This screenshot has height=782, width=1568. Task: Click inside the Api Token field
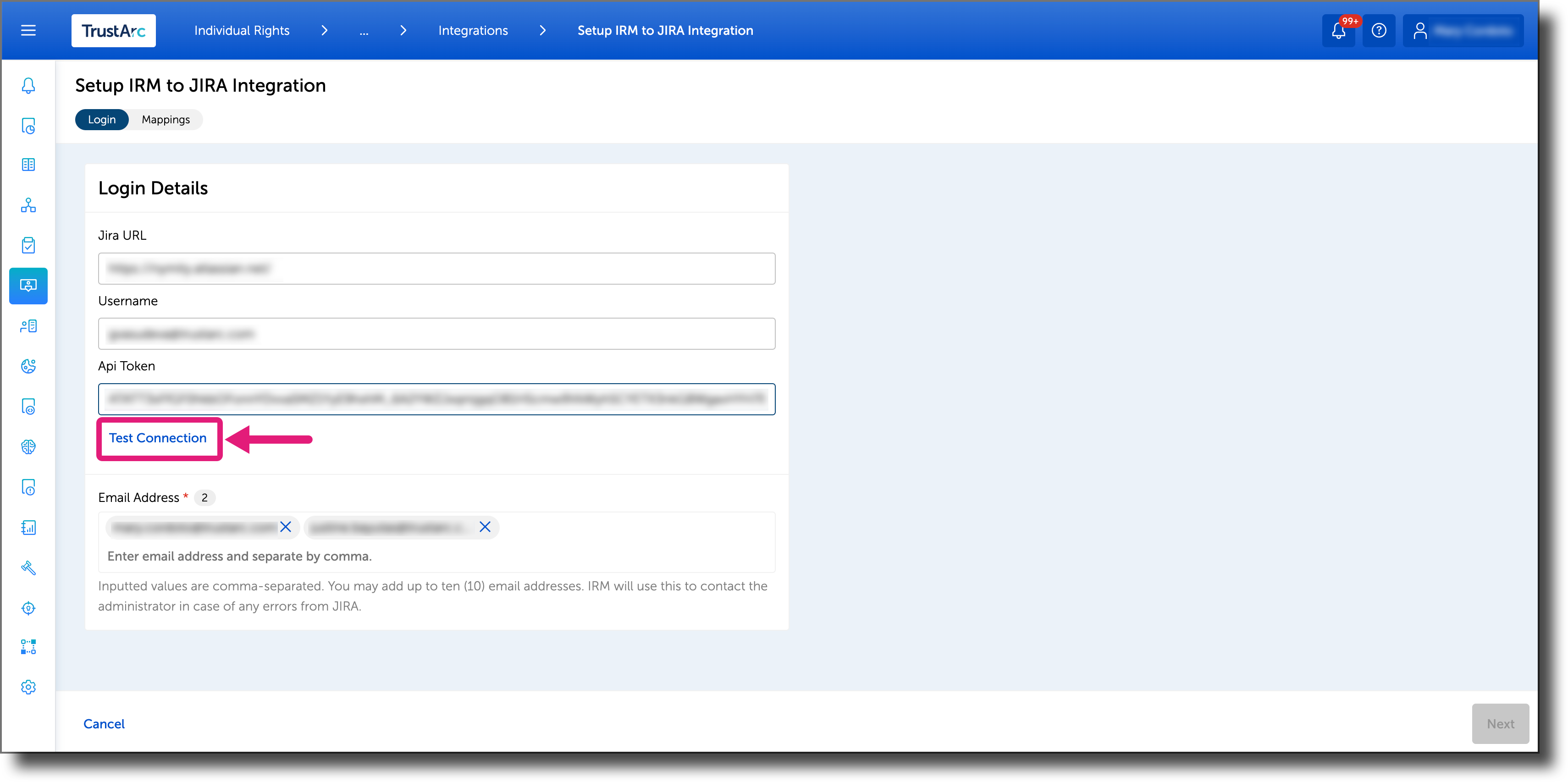pyautogui.click(x=436, y=399)
